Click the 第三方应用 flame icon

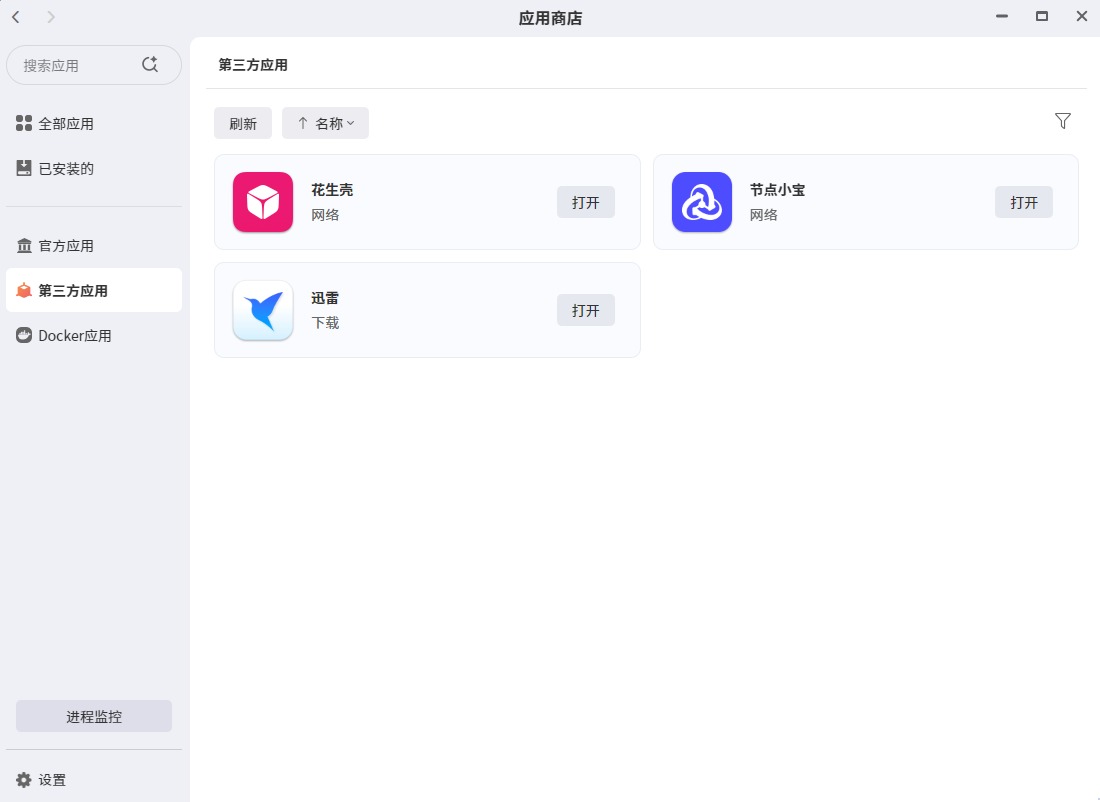[x=23, y=290]
